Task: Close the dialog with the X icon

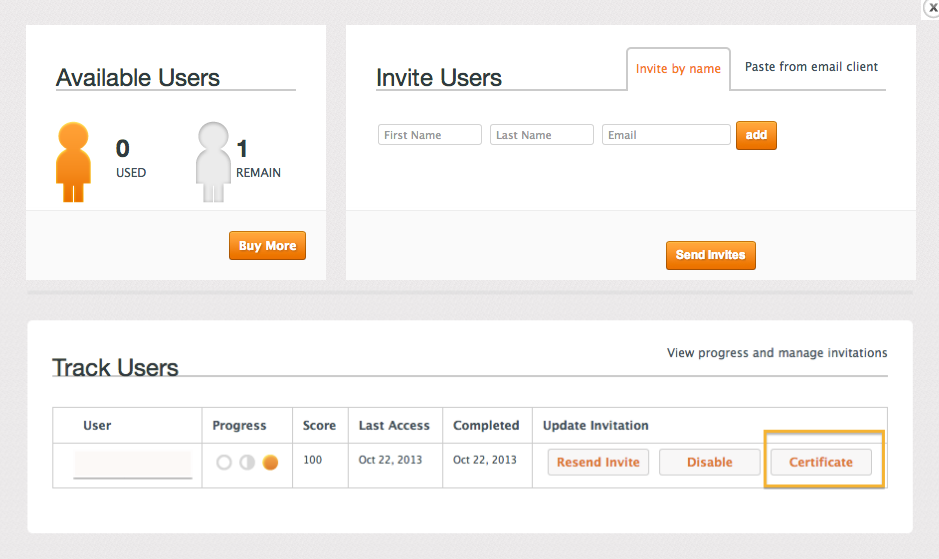Action: (x=929, y=8)
